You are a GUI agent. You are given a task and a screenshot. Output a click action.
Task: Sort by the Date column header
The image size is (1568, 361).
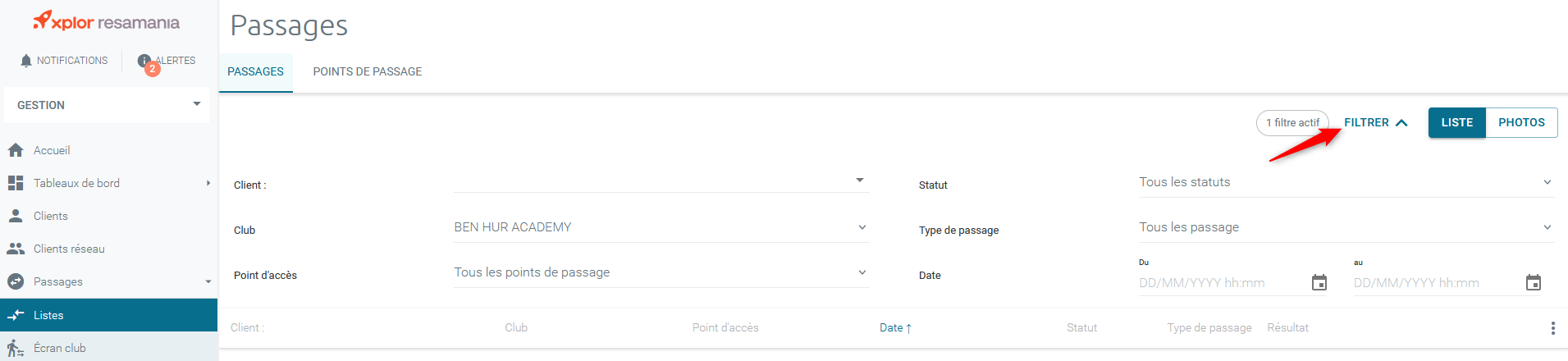(x=891, y=327)
